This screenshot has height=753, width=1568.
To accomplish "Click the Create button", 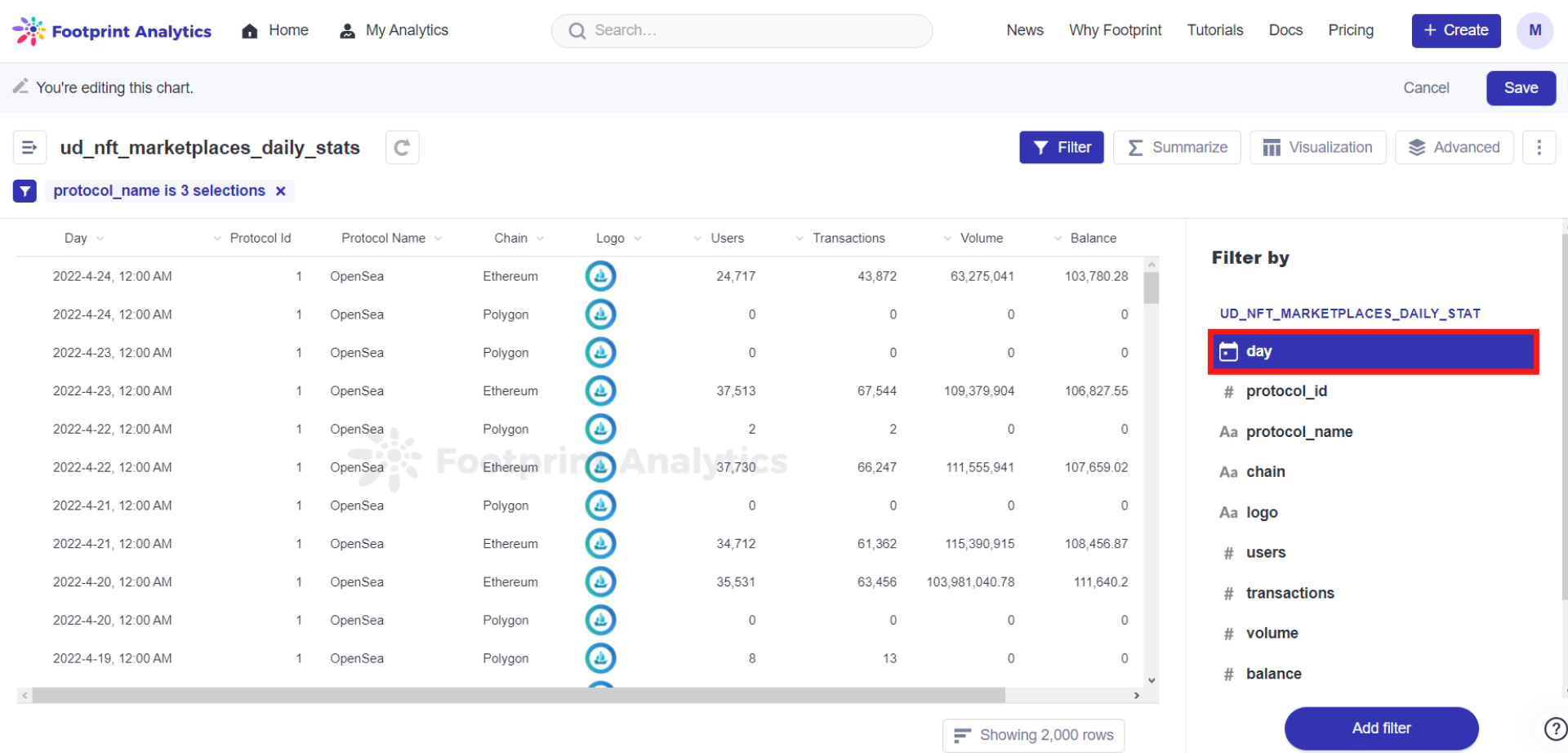I will (1456, 30).
